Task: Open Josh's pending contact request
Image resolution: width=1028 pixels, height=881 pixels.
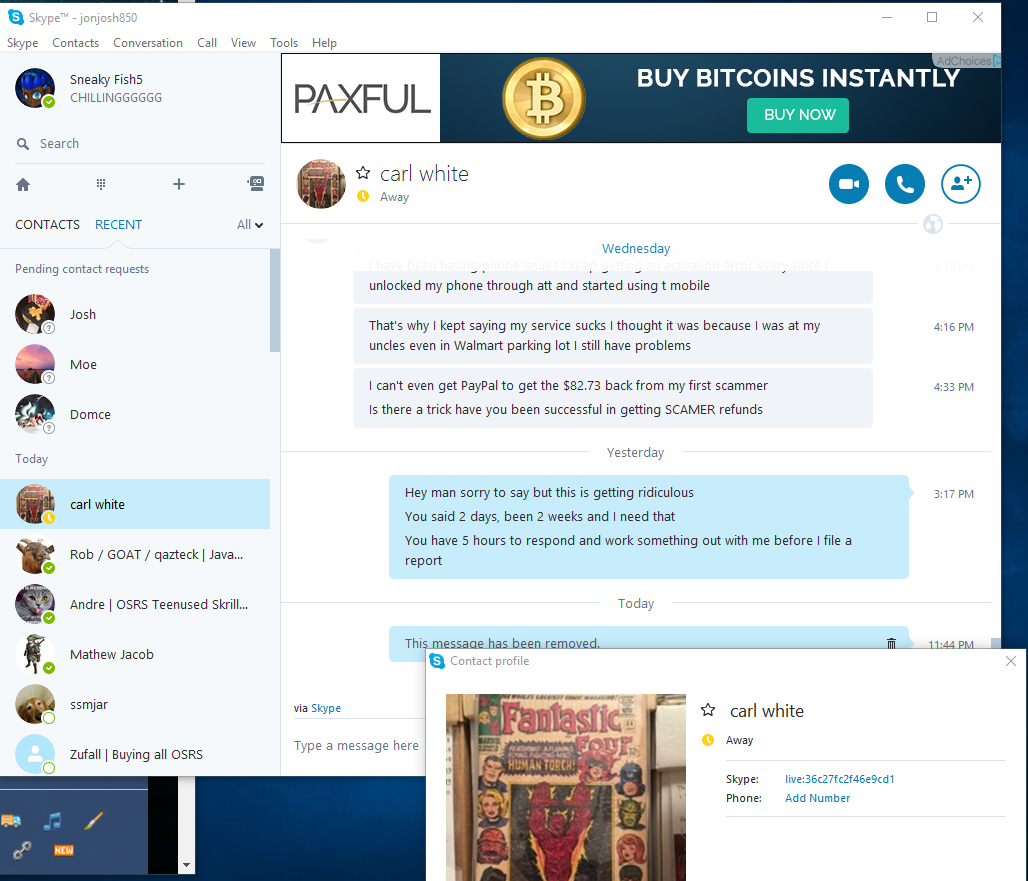Action: tap(135, 315)
